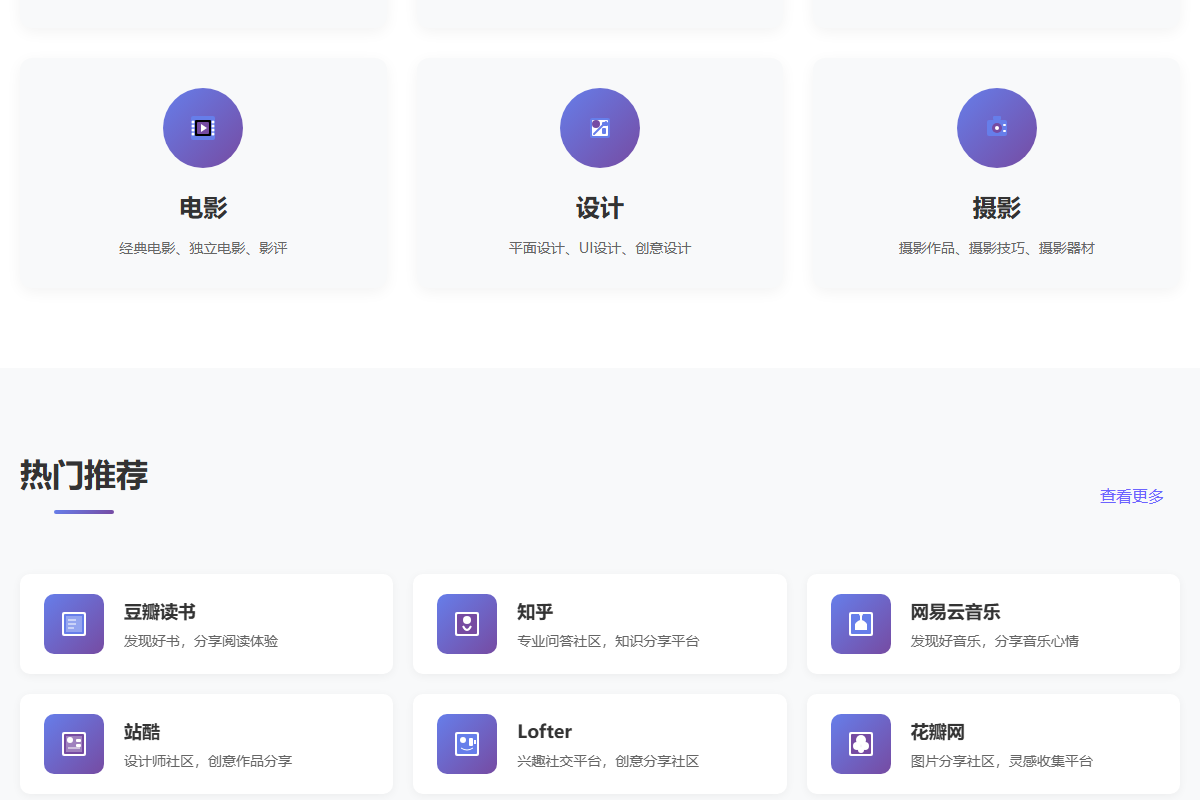
Task: Click the 电影 category card
Action: (202, 175)
